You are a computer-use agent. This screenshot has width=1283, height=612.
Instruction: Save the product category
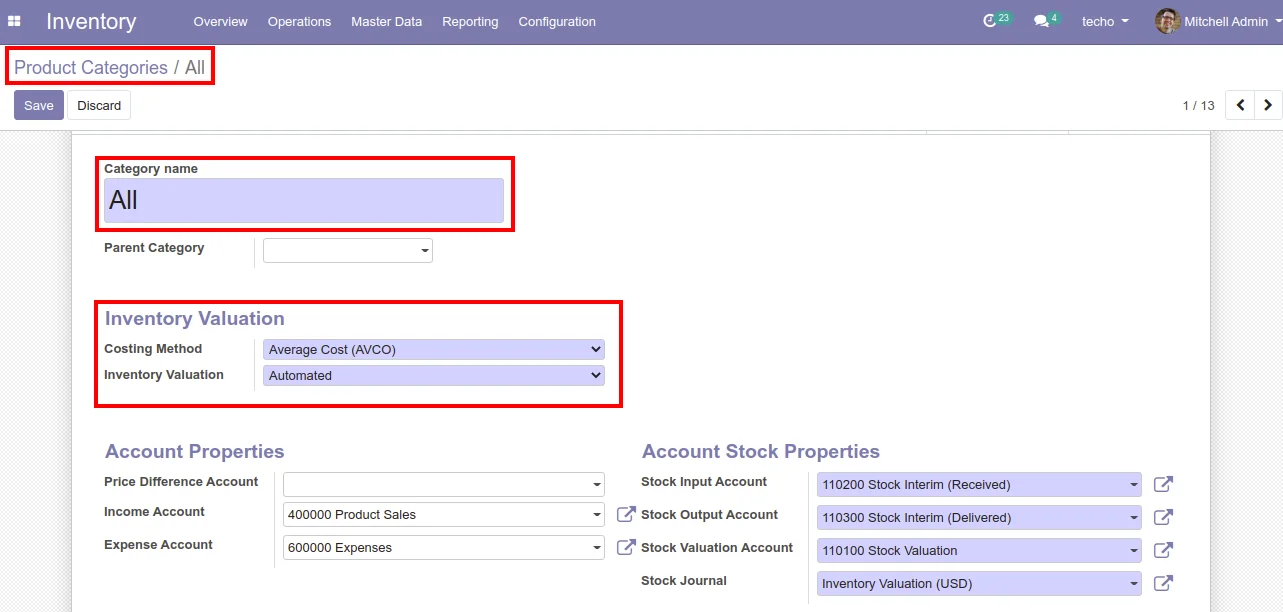tap(39, 105)
